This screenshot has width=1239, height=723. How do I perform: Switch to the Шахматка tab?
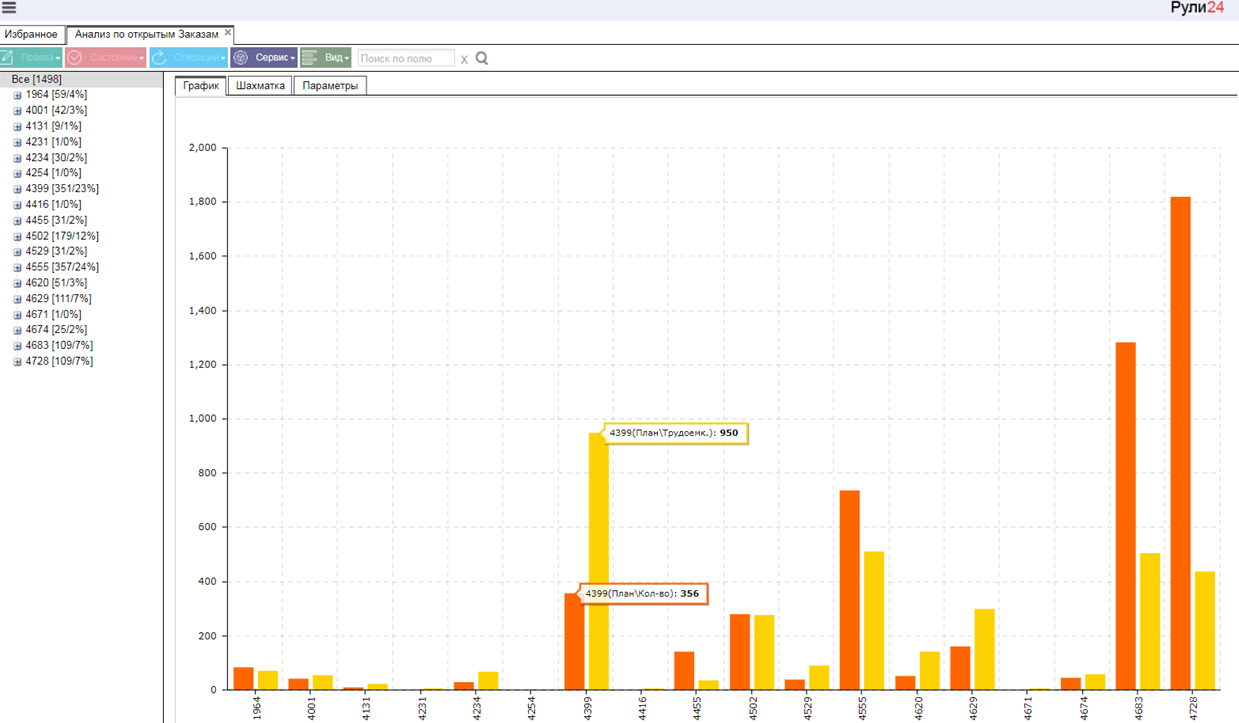point(261,86)
